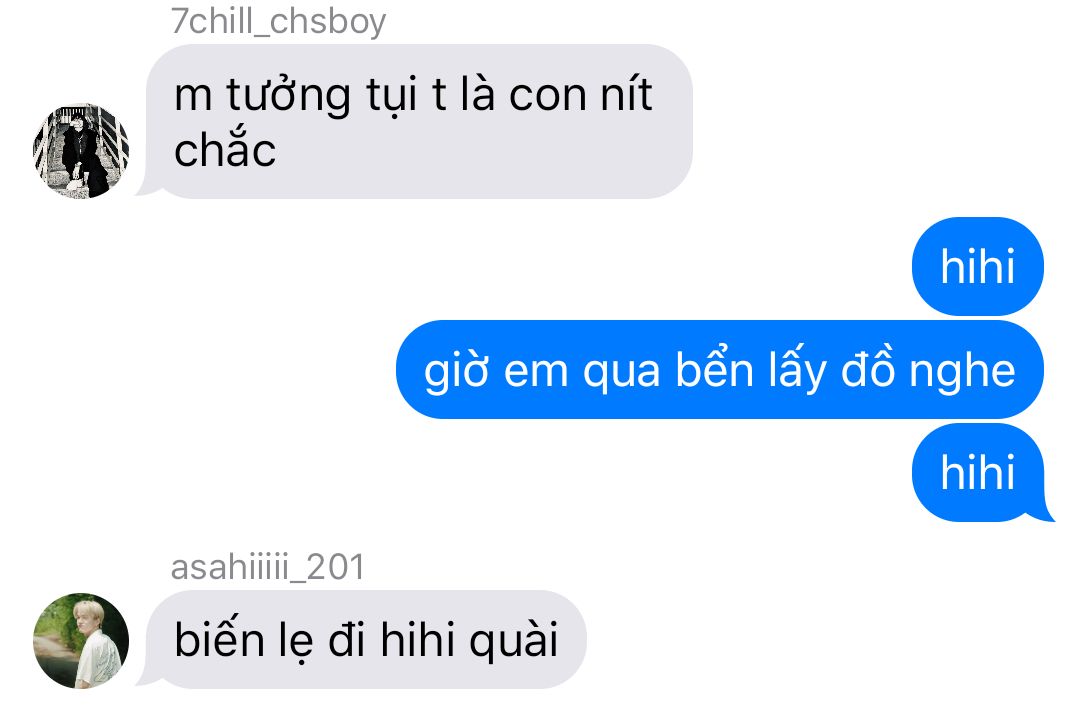
Task: Click the word 'giờ' in the blue message
Action: (x=456, y=371)
